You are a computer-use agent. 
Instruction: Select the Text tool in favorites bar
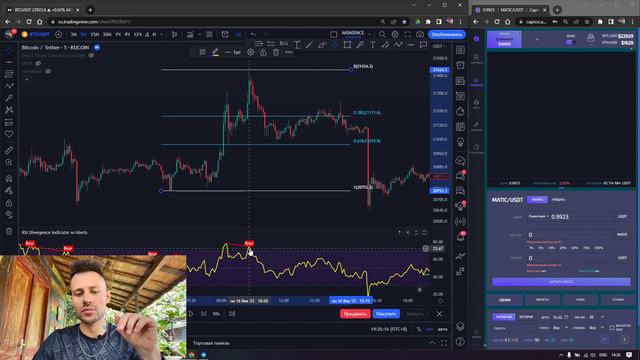click(x=372, y=44)
